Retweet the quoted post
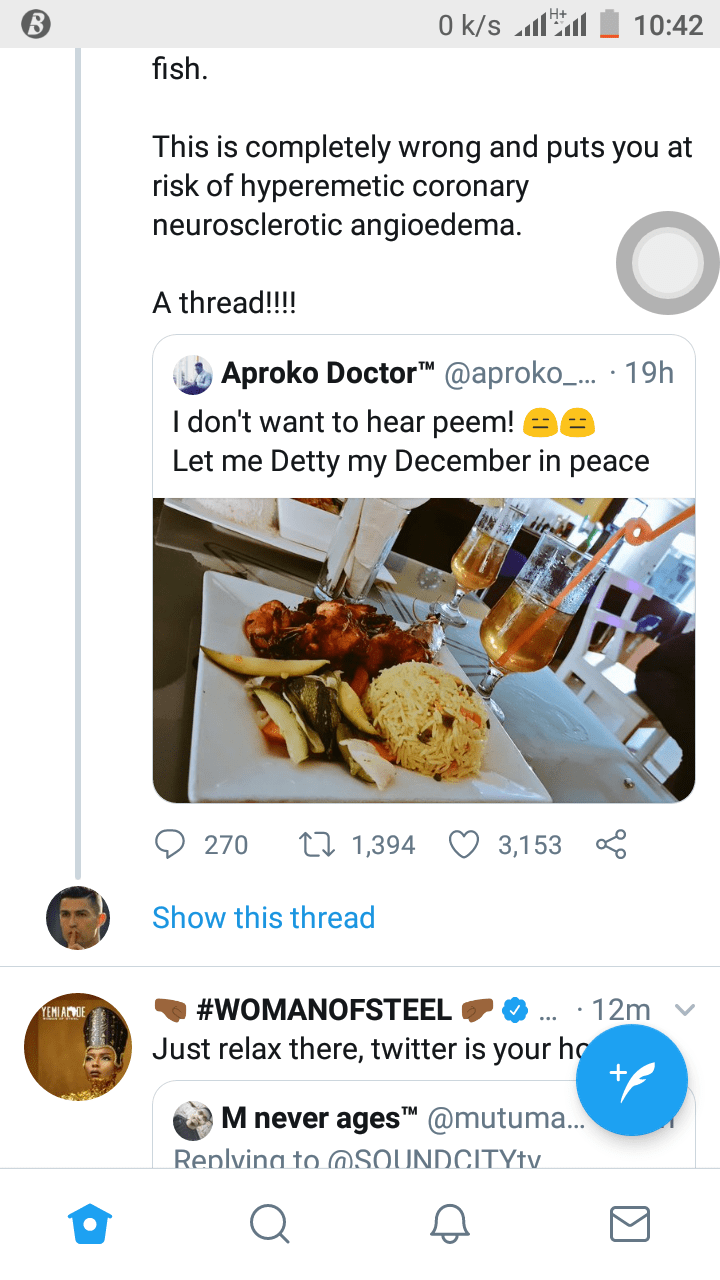Image resolution: width=720 pixels, height=1280 pixels. [317, 845]
